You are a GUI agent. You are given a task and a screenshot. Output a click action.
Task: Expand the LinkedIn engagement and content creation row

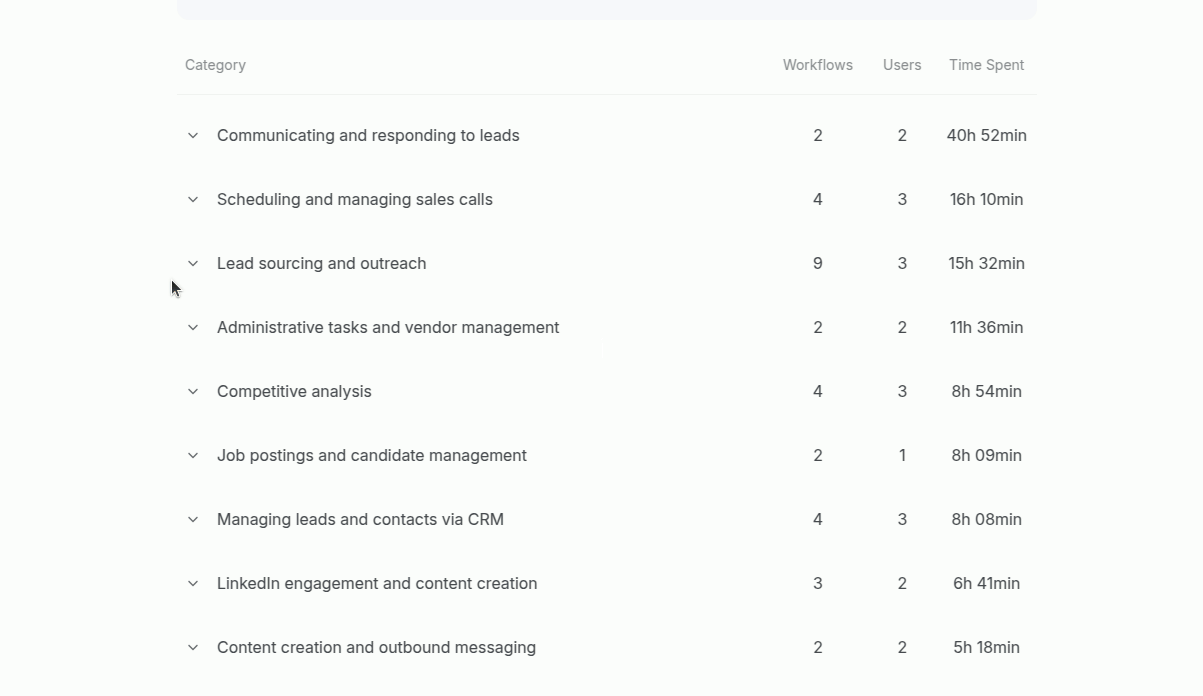coord(192,583)
